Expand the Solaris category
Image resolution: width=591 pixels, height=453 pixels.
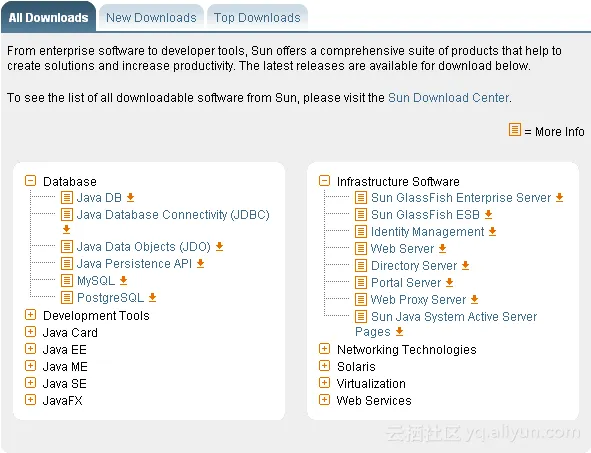pos(324,366)
